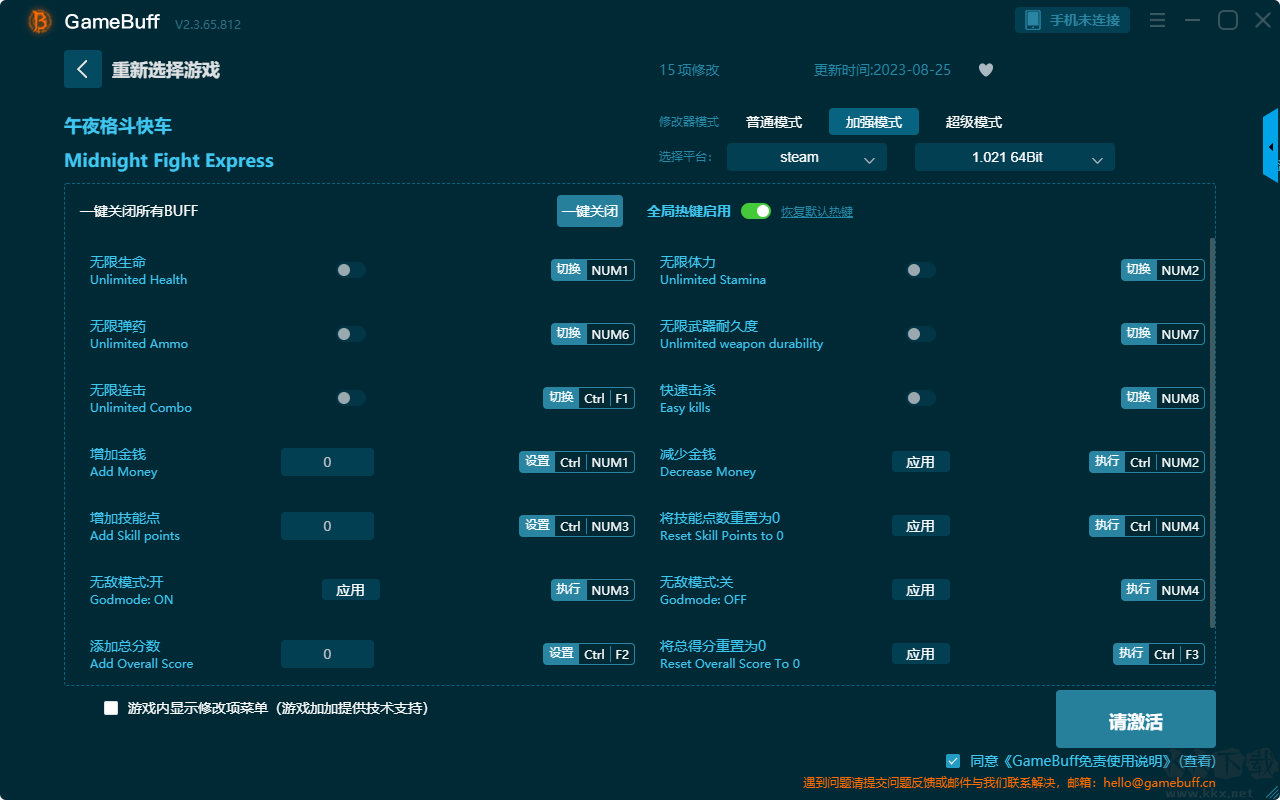Click the heart favorite icon

986,70
